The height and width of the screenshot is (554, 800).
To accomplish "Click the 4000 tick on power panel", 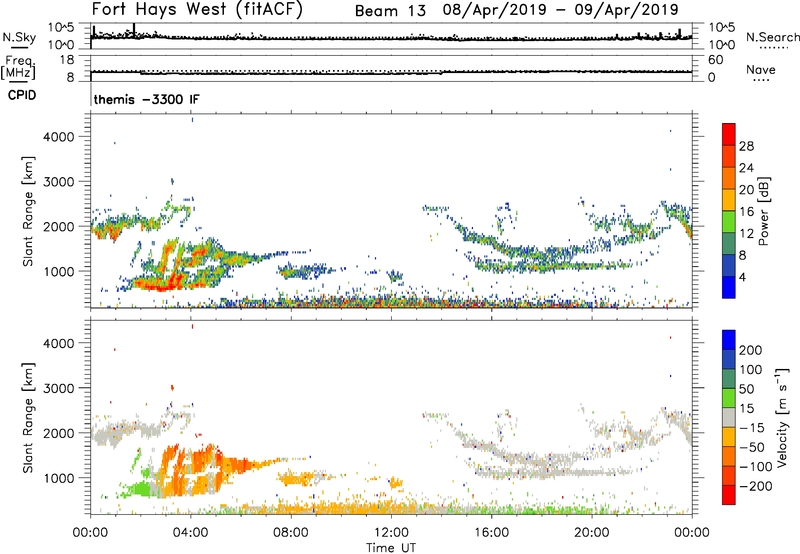I will point(59,137).
